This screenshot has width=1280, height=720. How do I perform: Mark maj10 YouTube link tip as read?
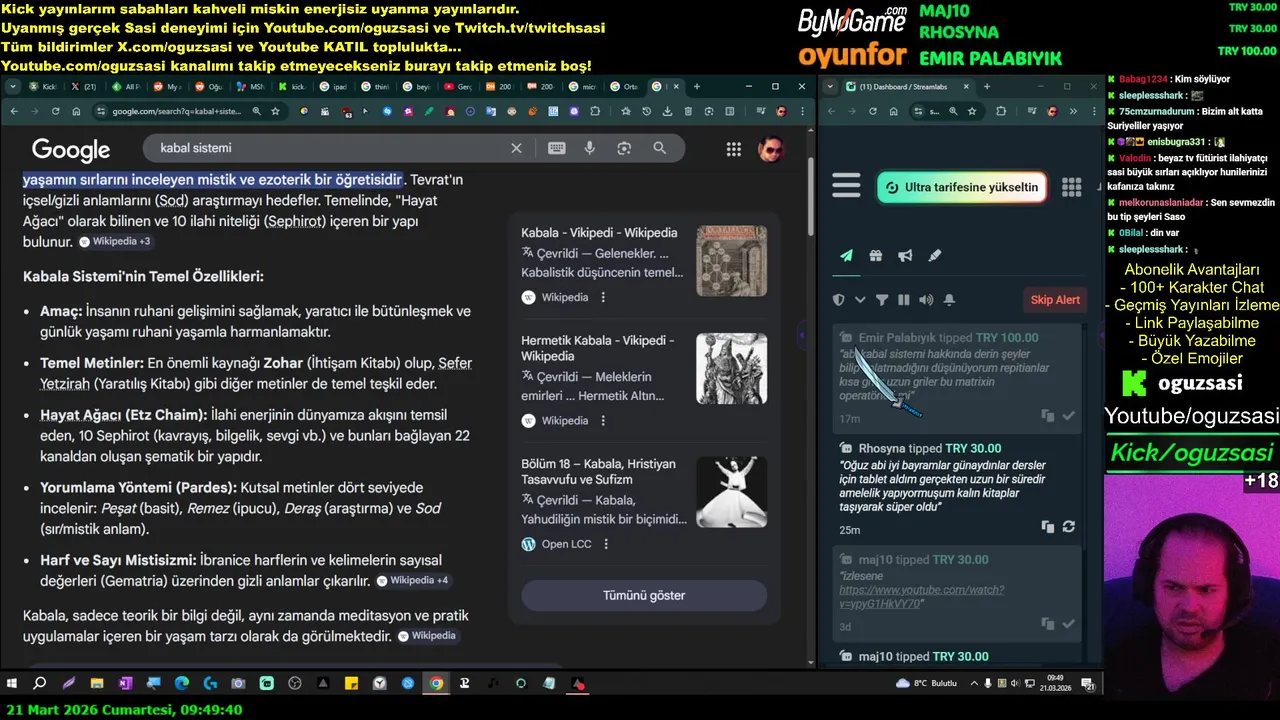click(1068, 624)
